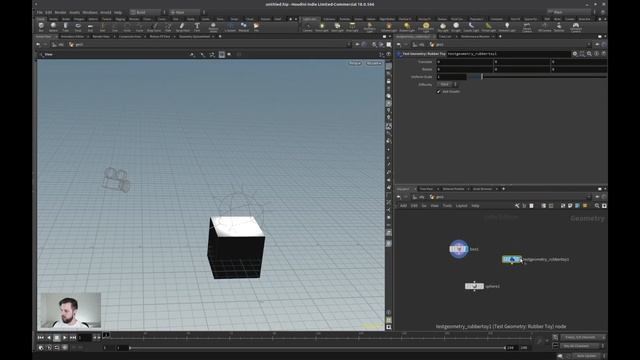640x360 pixels.
Task: Toggle the Auto Update mode at bottom right
Action: [587, 356]
